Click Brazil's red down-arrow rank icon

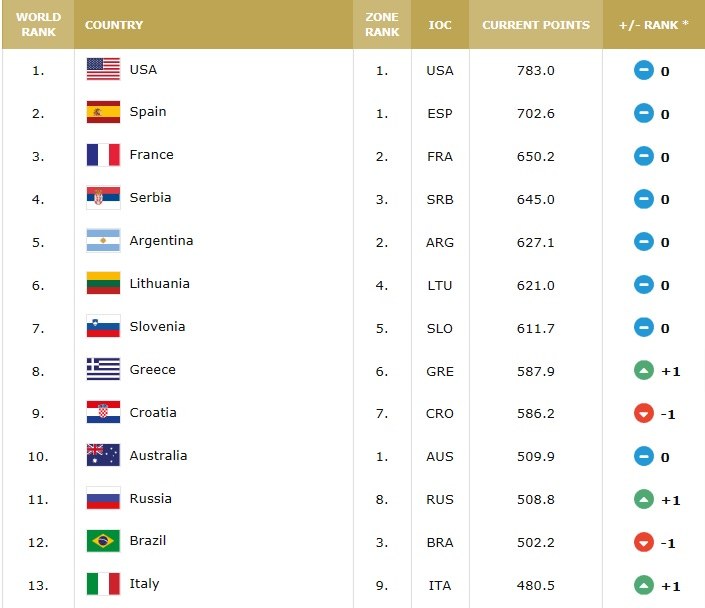(x=644, y=542)
